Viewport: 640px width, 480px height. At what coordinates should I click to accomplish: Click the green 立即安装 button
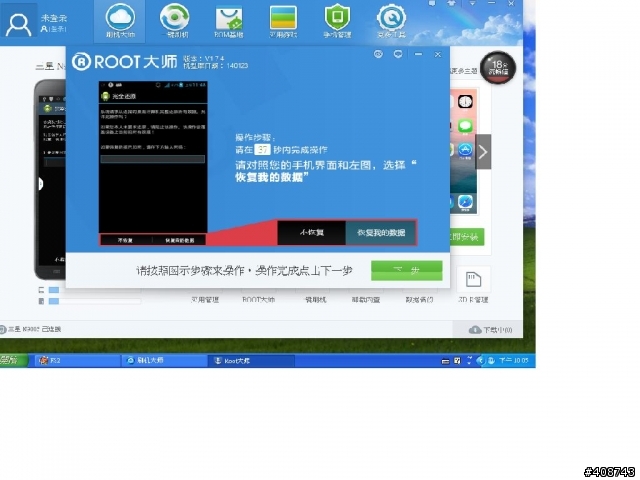coord(467,237)
